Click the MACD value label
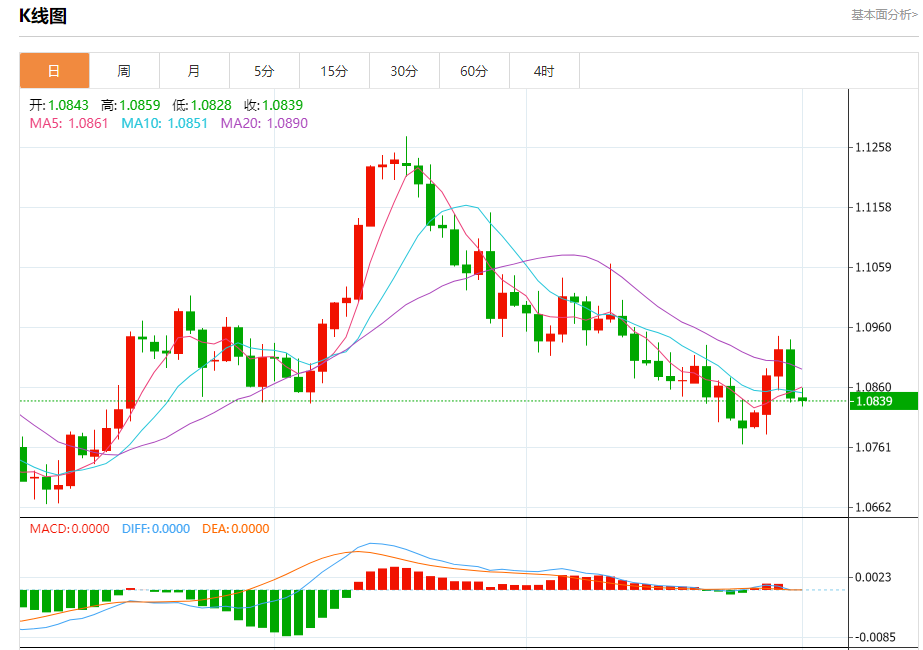923x650 pixels. [x=69, y=529]
